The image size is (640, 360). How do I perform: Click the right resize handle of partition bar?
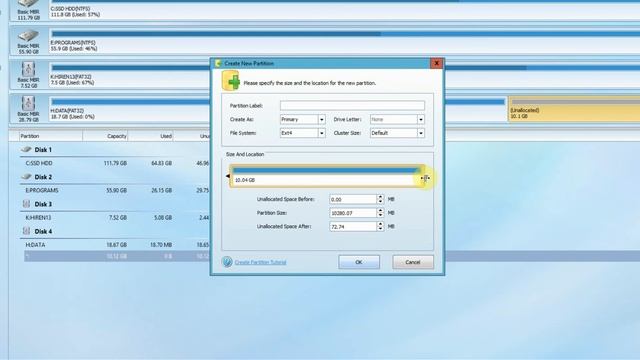[425, 178]
